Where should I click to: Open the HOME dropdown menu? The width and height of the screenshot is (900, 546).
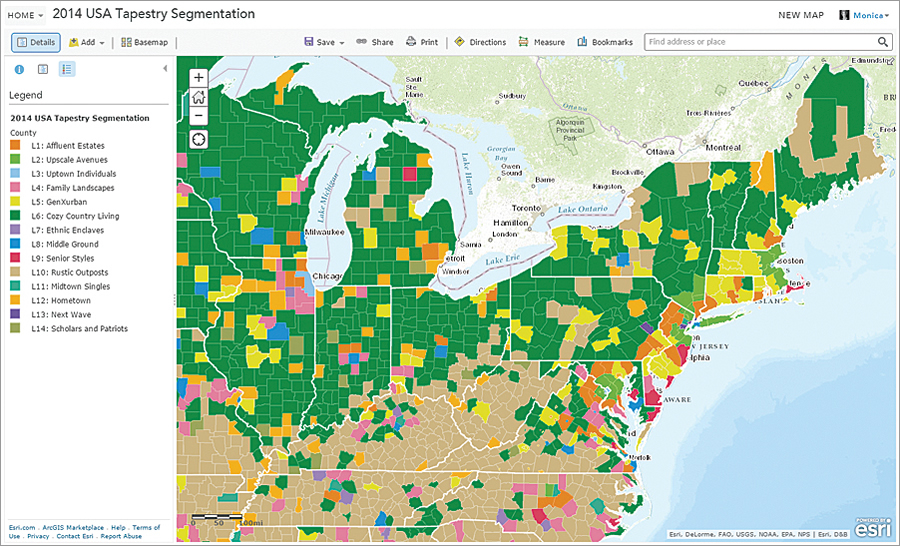(25, 16)
